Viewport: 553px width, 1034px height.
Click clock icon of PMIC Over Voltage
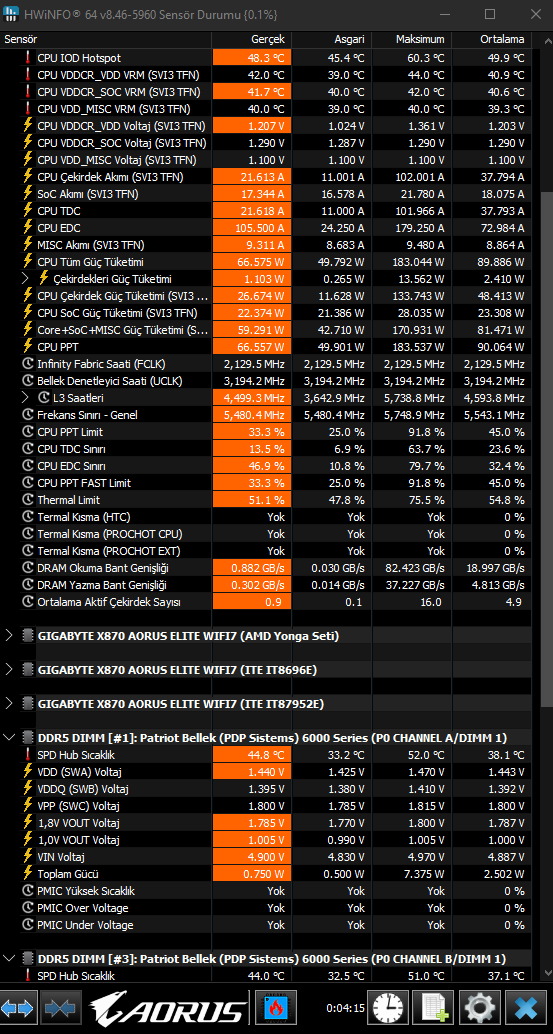click(28, 908)
